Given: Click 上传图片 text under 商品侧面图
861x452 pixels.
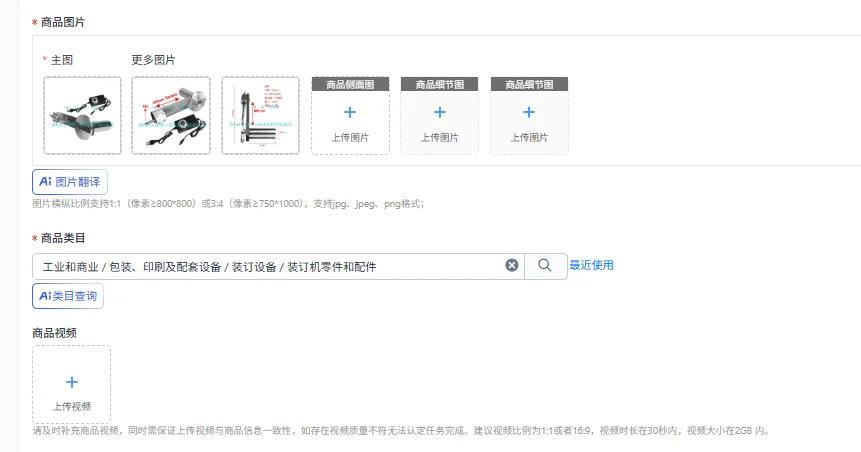Looking at the screenshot, I should click(350, 137).
